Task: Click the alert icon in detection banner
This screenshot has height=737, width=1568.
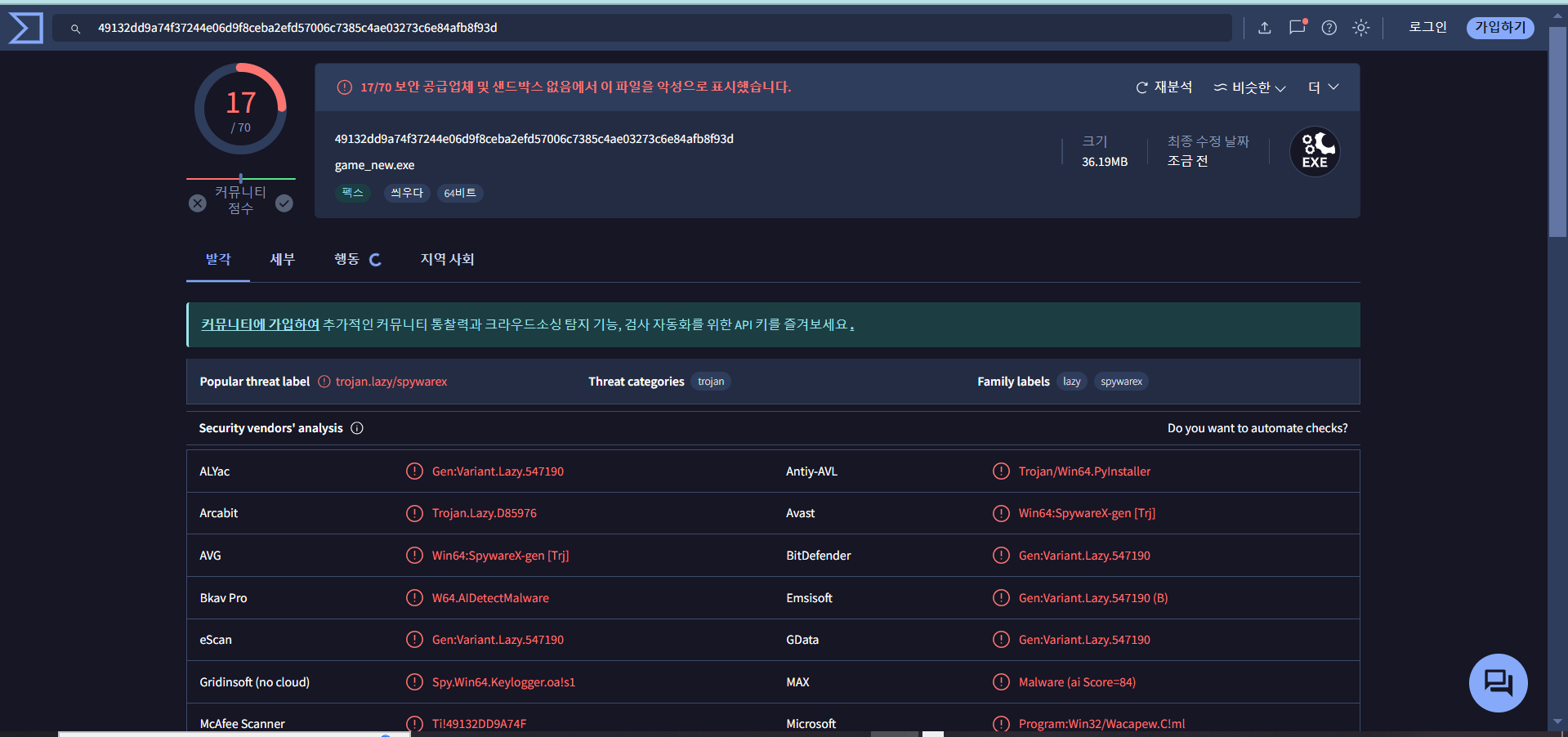Action: pyautogui.click(x=345, y=87)
